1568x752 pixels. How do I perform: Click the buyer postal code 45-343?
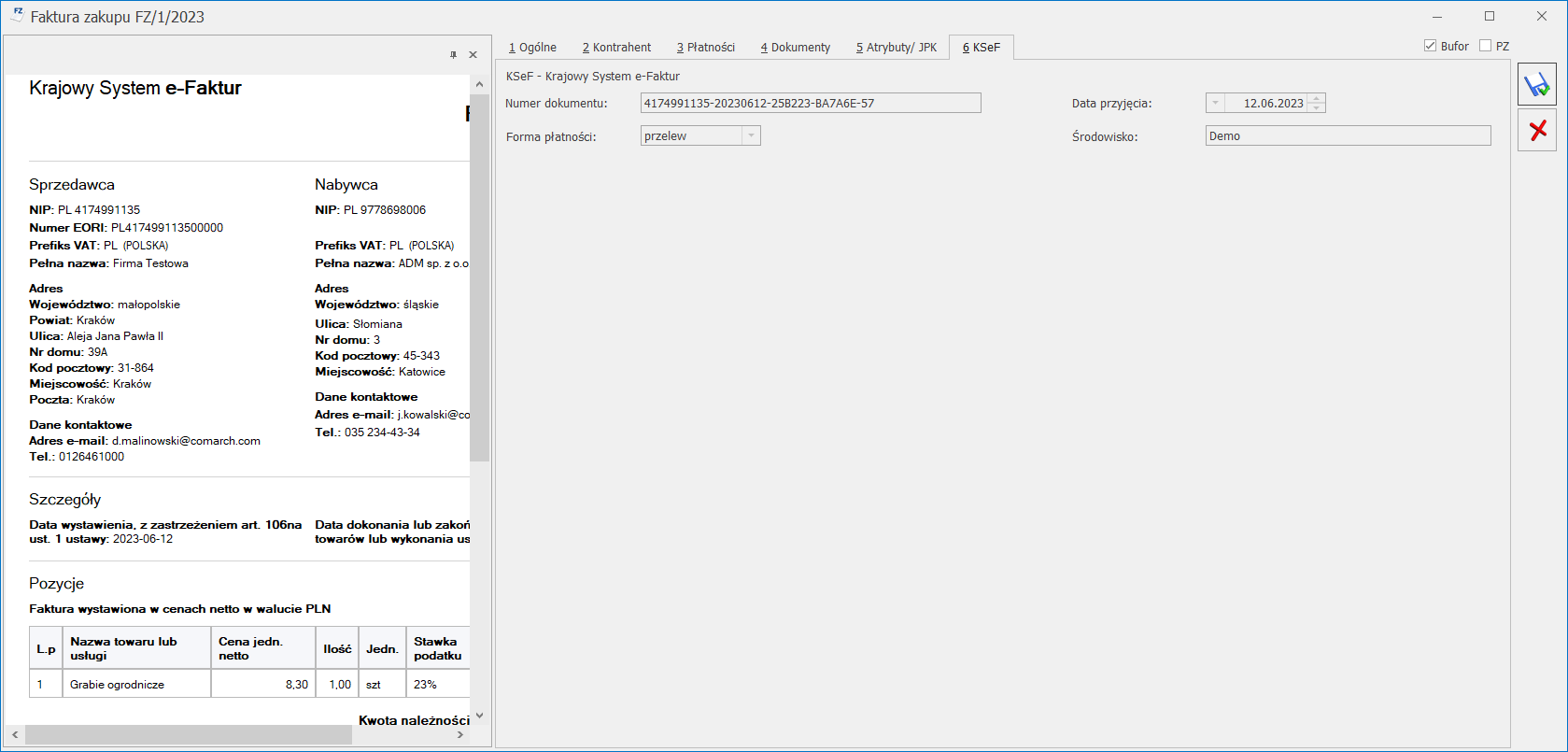click(x=421, y=356)
